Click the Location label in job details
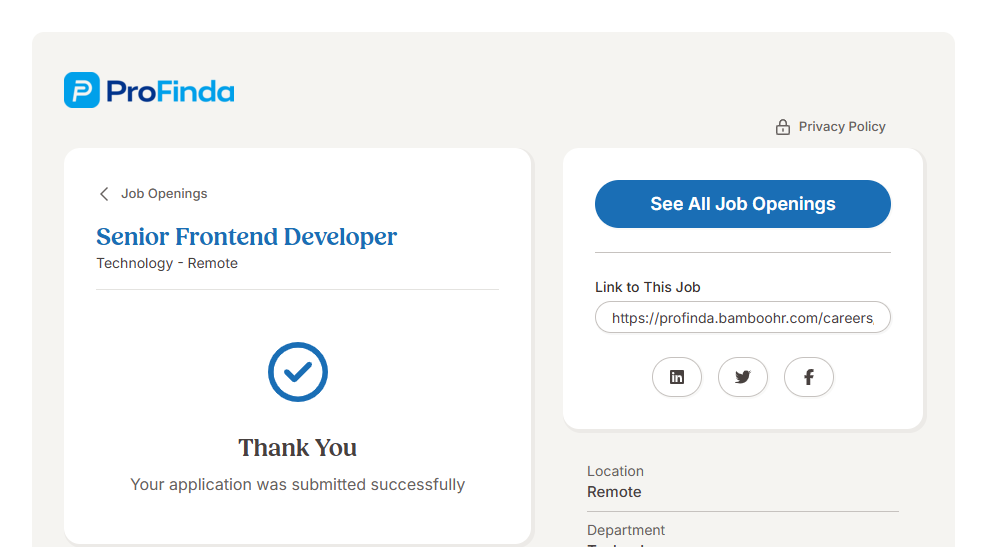 point(615,471)
